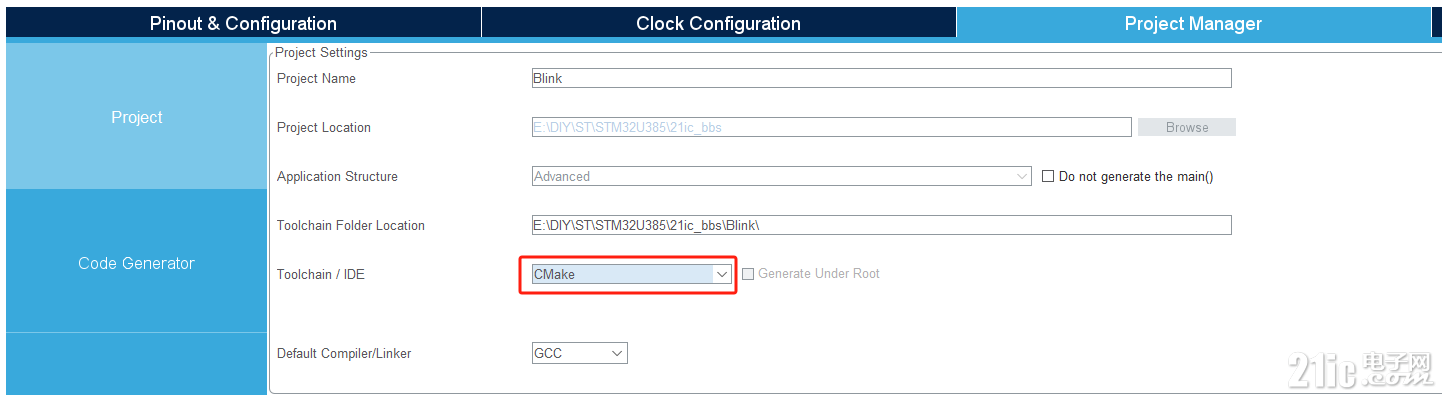Click the Project Settings group title
The image size is (1442, 395).
point(321,52)
